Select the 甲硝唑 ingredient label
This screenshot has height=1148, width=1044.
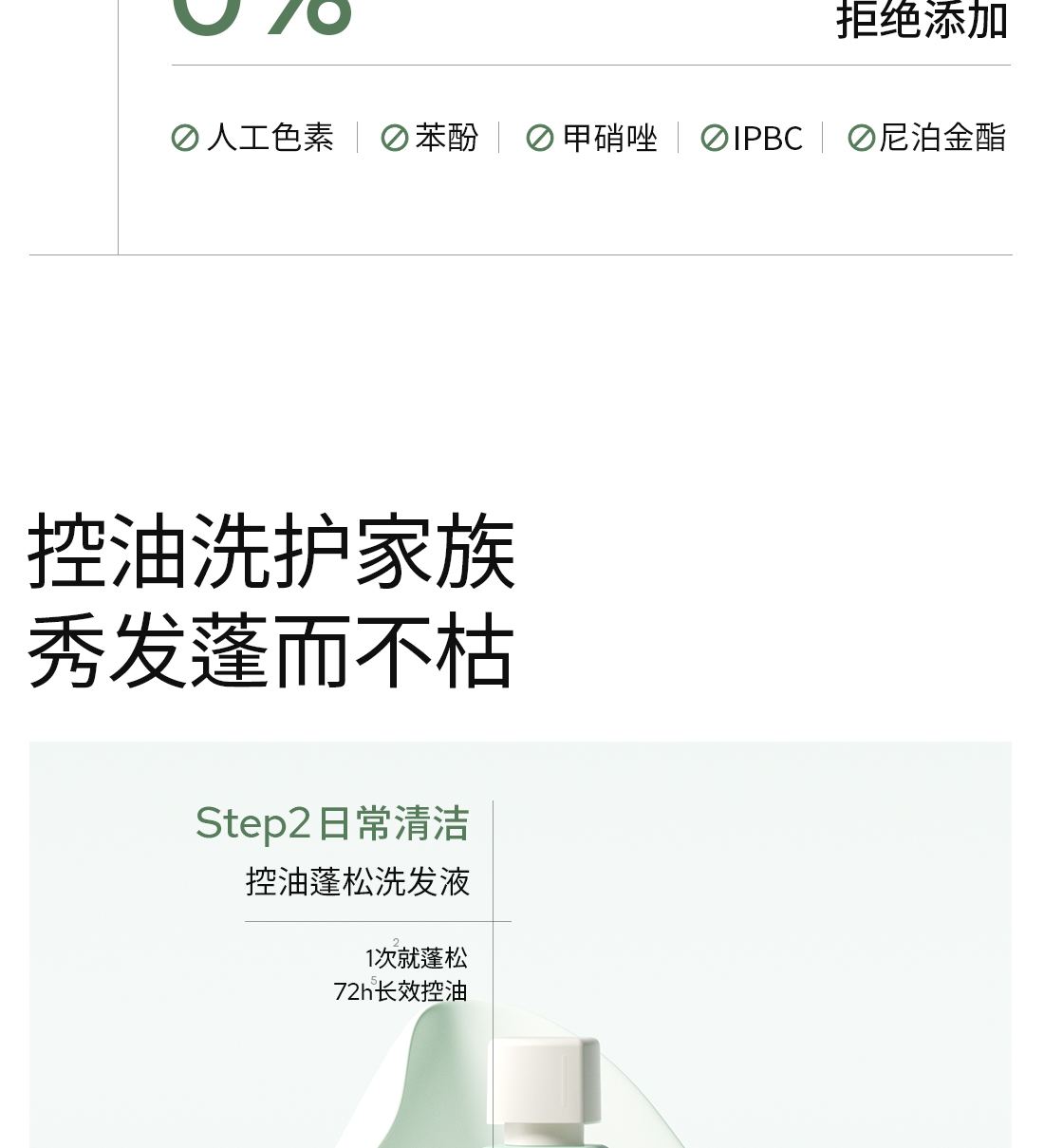point(610,138)
